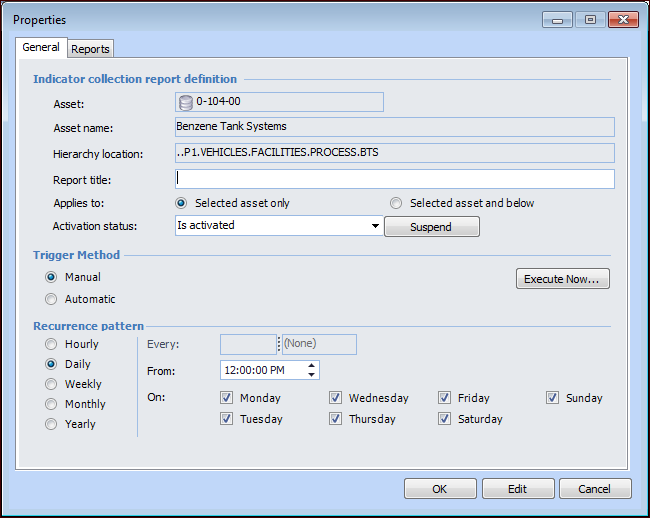Set trigger method to Automatic
The width and height of the screenshot is (650, 518).
click(51, 299)
